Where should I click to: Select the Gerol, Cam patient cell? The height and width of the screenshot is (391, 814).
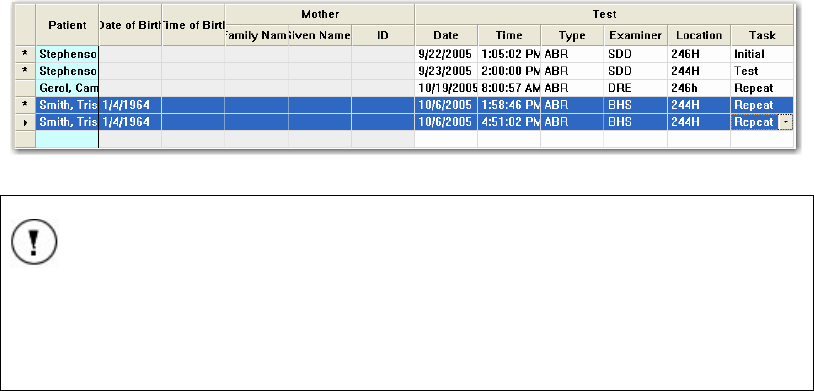coord(67,88)
